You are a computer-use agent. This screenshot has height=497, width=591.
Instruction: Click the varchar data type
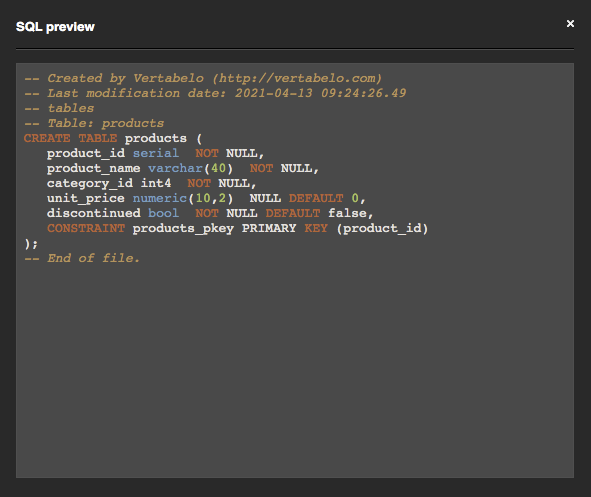(175, 168)
